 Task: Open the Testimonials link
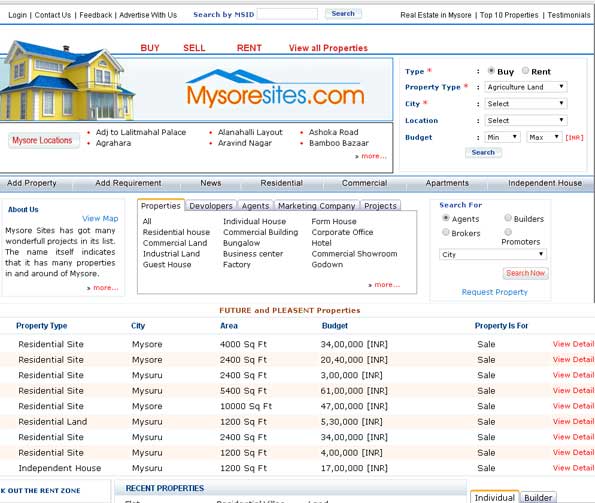[x=569, y=15]
